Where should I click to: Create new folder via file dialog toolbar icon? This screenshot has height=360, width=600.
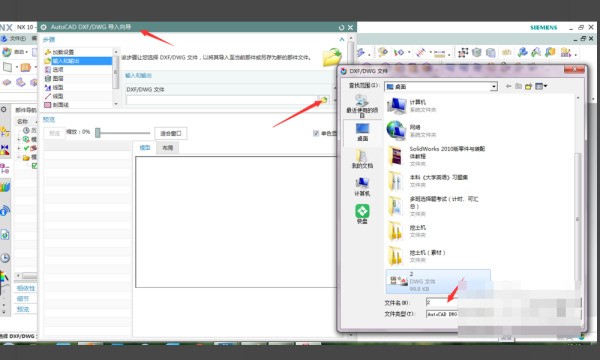coord(528,86)
